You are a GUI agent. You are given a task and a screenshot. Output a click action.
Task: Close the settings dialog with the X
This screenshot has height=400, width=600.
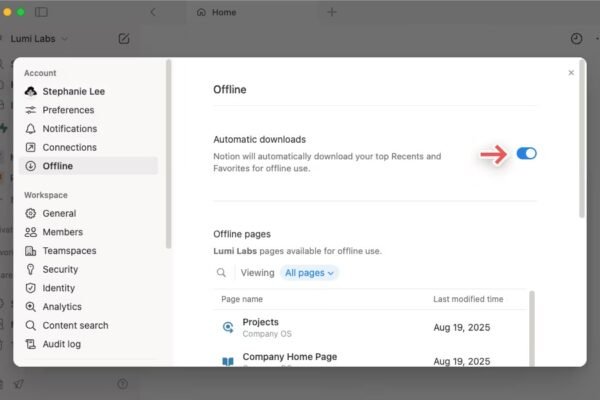(571, 73)
